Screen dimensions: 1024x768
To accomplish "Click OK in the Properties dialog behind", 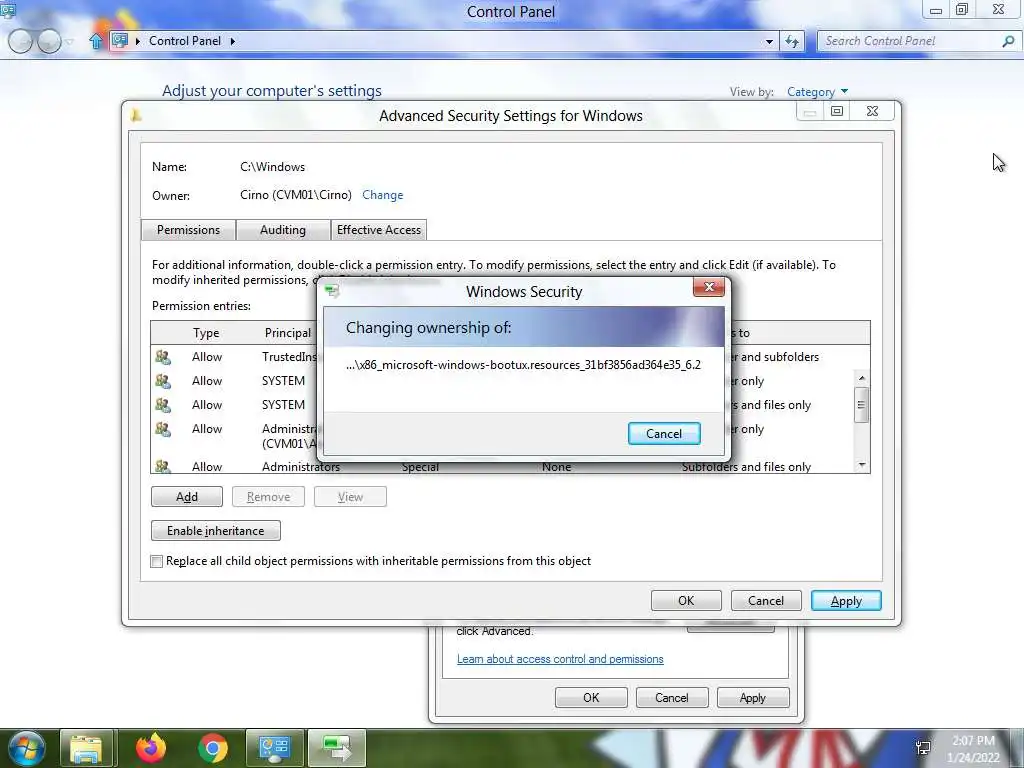I will pyautogui.click(x=591, y=697).
